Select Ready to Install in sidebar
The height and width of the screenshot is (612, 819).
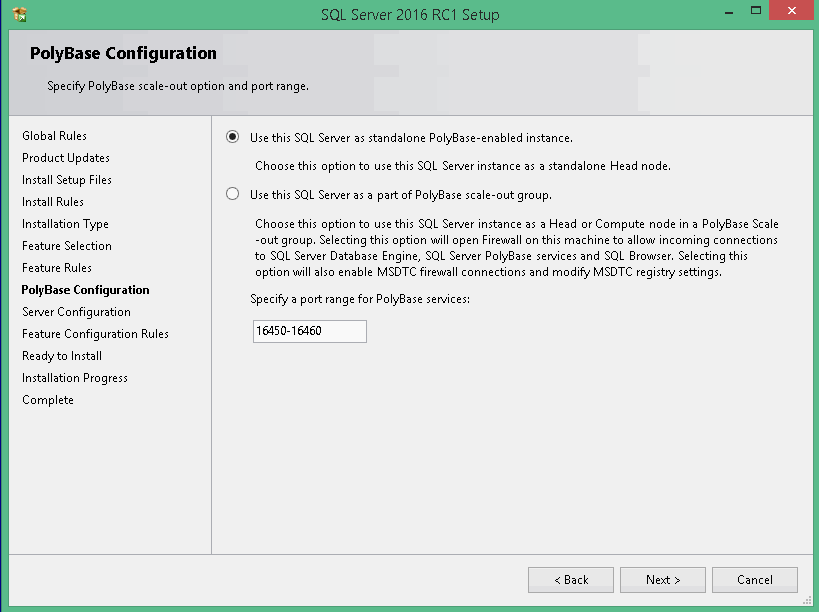click(60, 355)
